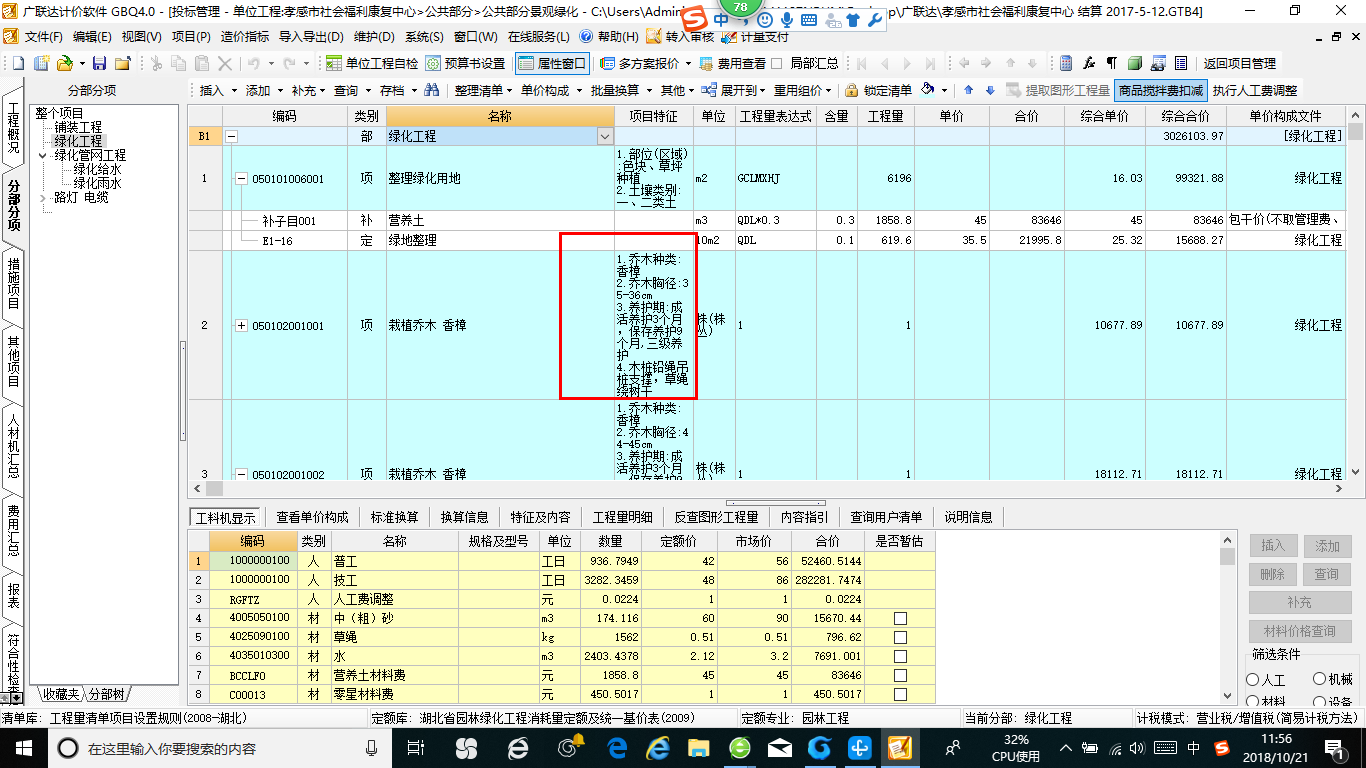
Task: Open 计量支付 from menu bar
Action: (x=753, y=37)
